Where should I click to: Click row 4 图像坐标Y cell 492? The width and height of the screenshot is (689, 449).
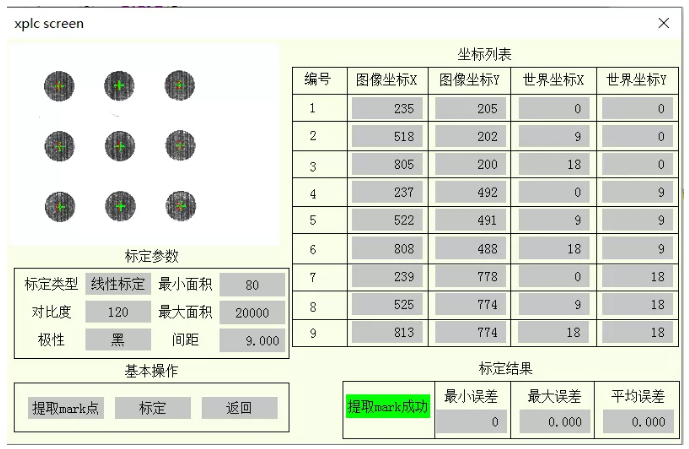[x=470, y=192]
